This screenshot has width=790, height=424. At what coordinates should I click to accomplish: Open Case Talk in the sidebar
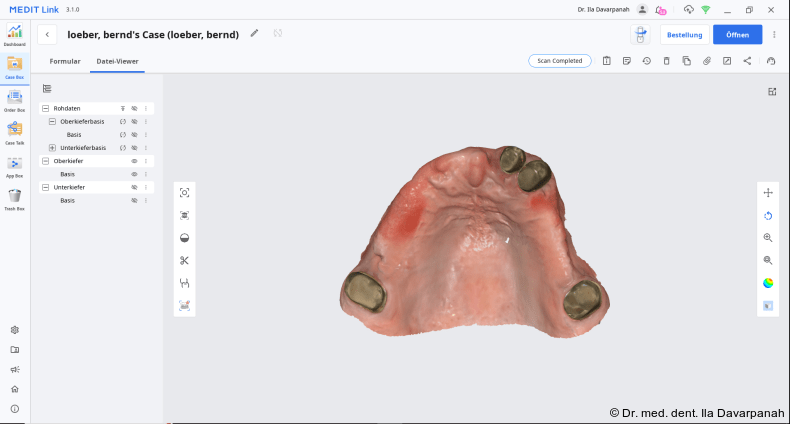(x=14, y=130)
